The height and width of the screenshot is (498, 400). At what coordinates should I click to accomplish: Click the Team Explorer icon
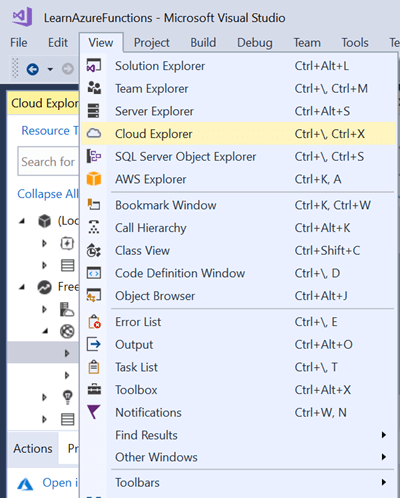point(94,88)
